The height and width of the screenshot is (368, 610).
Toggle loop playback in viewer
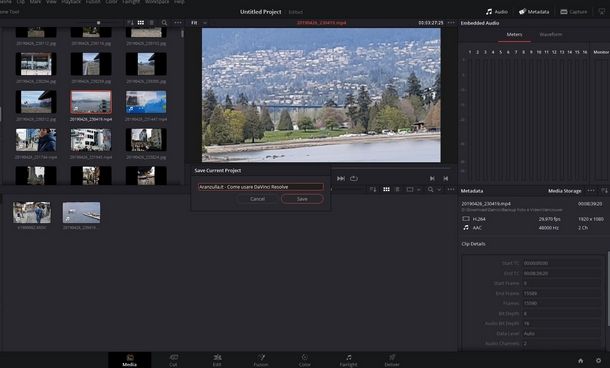pyautogui.click(x=354, y=179)
